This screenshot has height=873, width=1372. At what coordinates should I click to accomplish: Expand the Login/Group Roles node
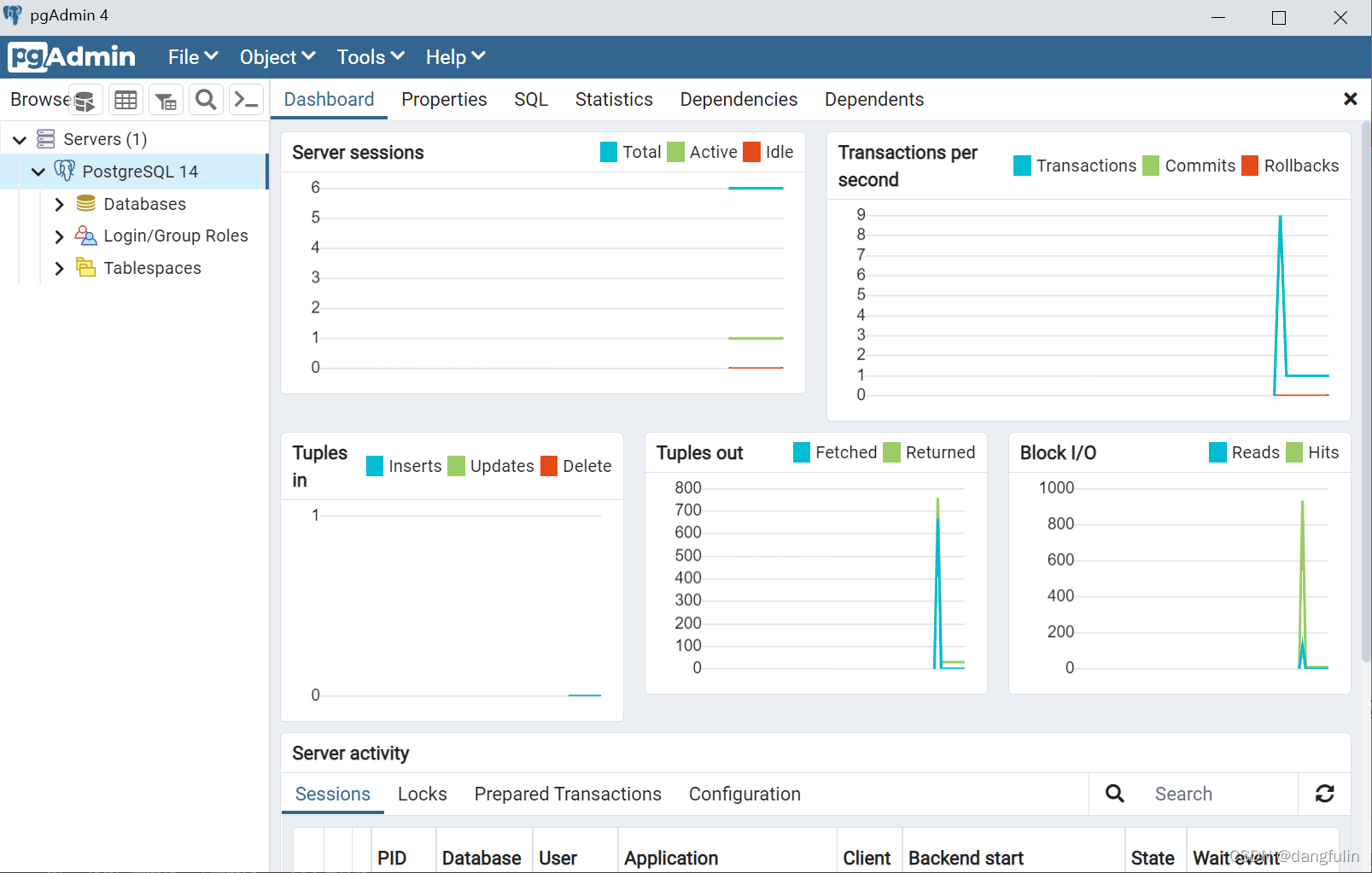pos(59,236)
